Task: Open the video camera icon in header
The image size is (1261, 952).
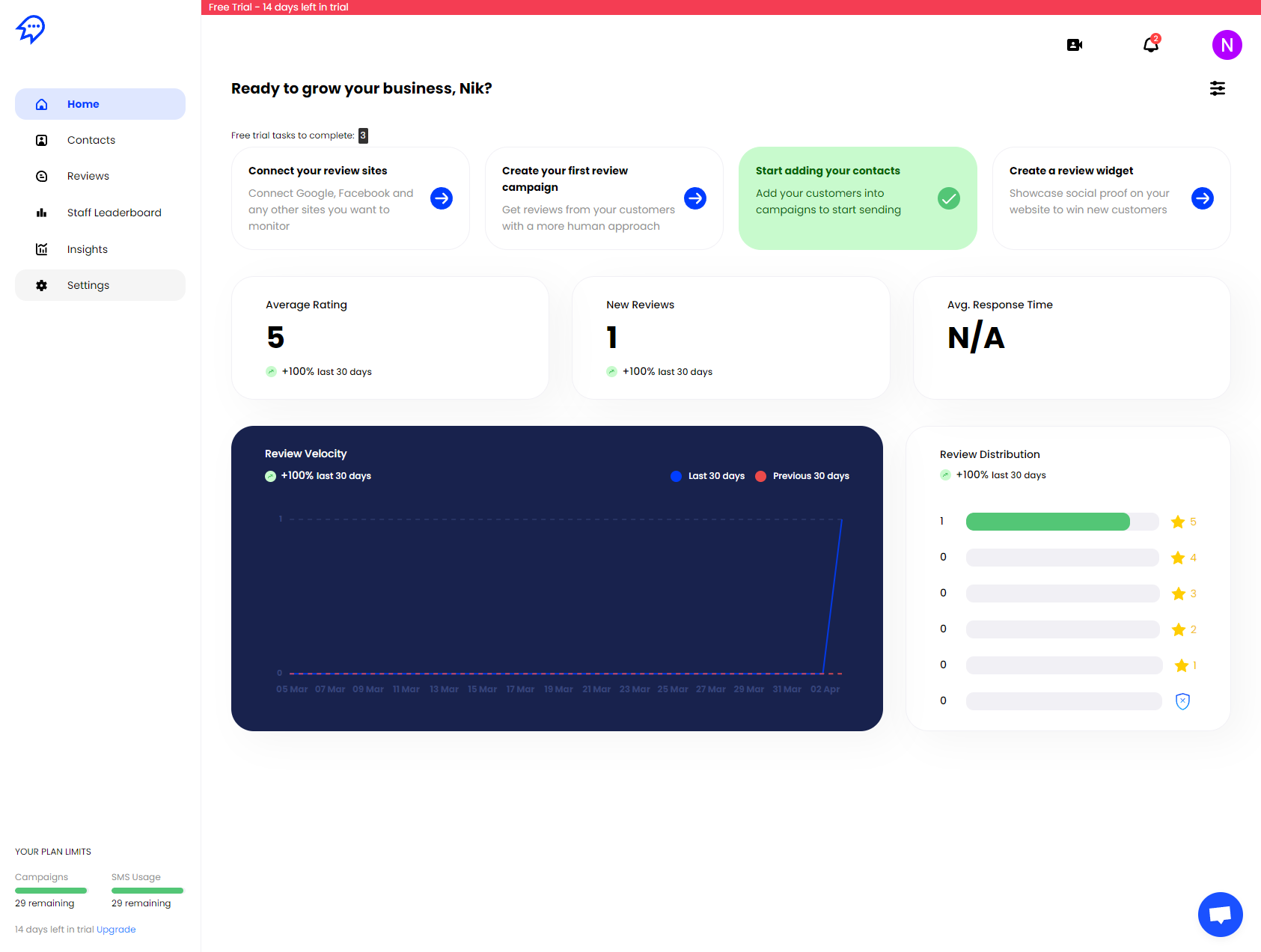Action: pyautogui.click(x=1075, y=45)
